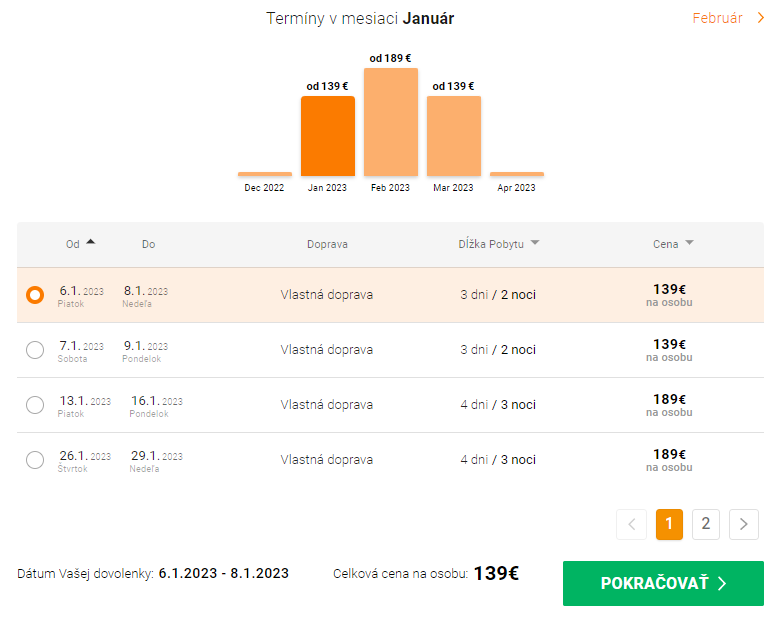Viewport: 777px width, 629px height.
Task: Click the next page arrow in pagination
Action: tap(744, 524)
